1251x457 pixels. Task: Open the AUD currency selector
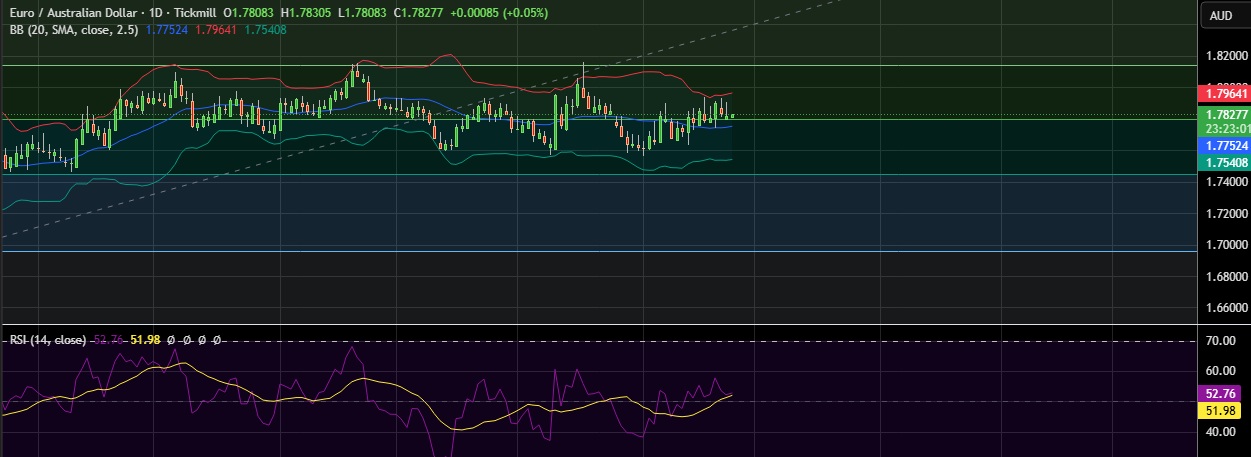pos(1221,15)
